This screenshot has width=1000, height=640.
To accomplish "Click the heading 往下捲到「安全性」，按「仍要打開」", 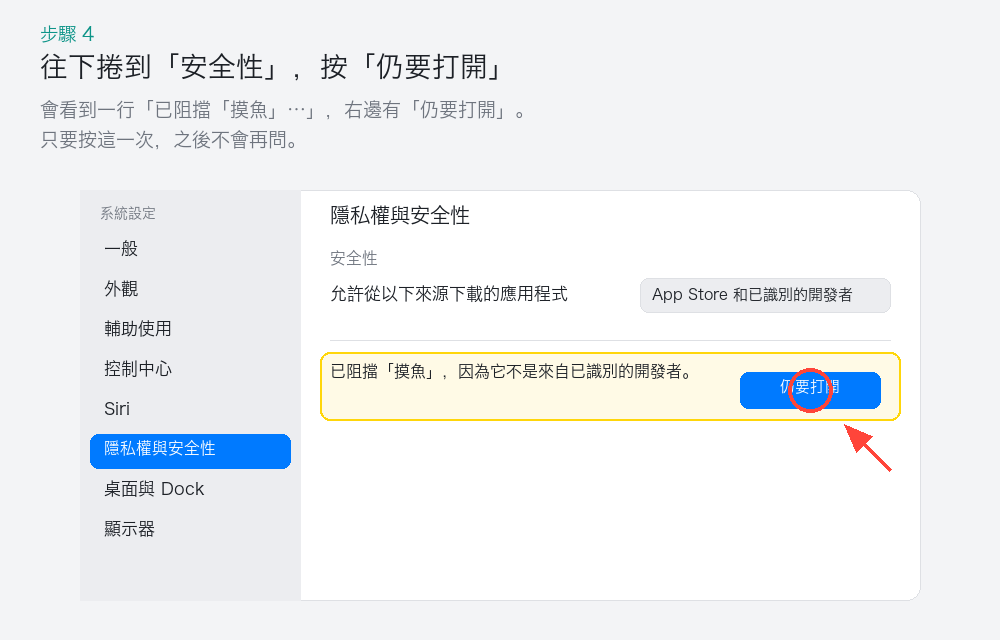I will pos(272,67).
